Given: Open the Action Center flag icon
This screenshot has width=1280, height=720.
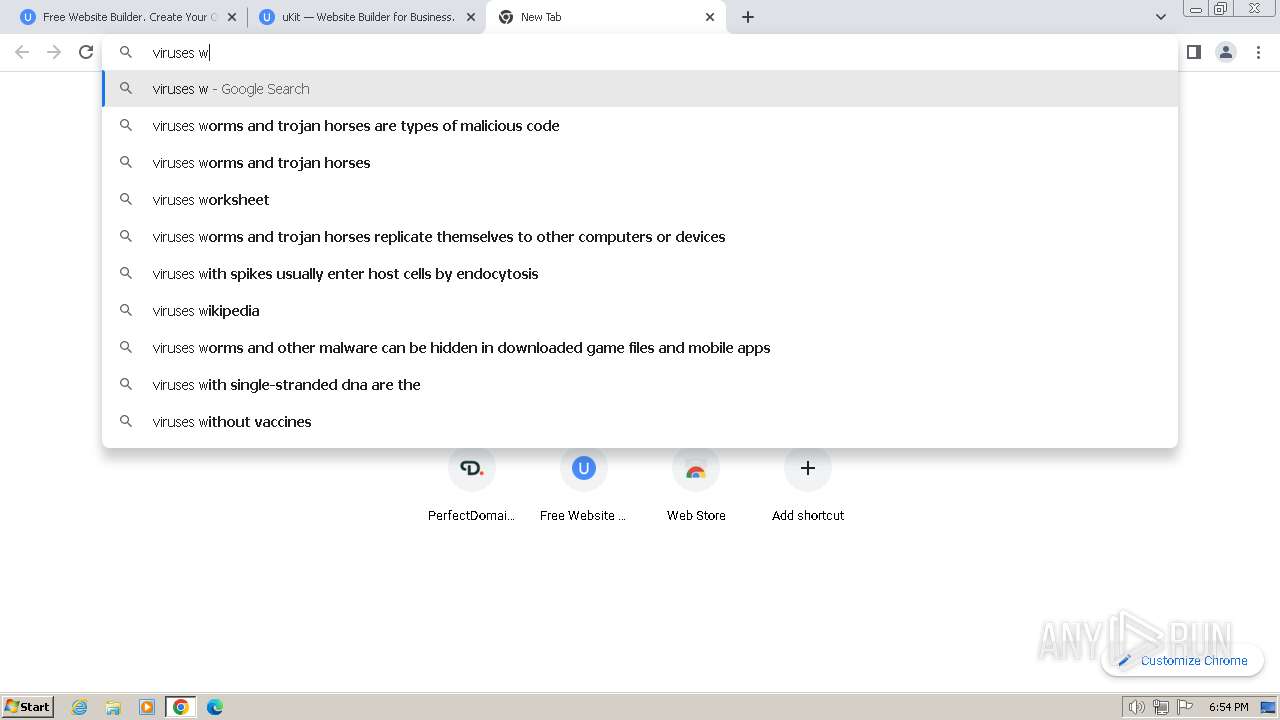Looking at the screenshot, I should point(1185,707).
